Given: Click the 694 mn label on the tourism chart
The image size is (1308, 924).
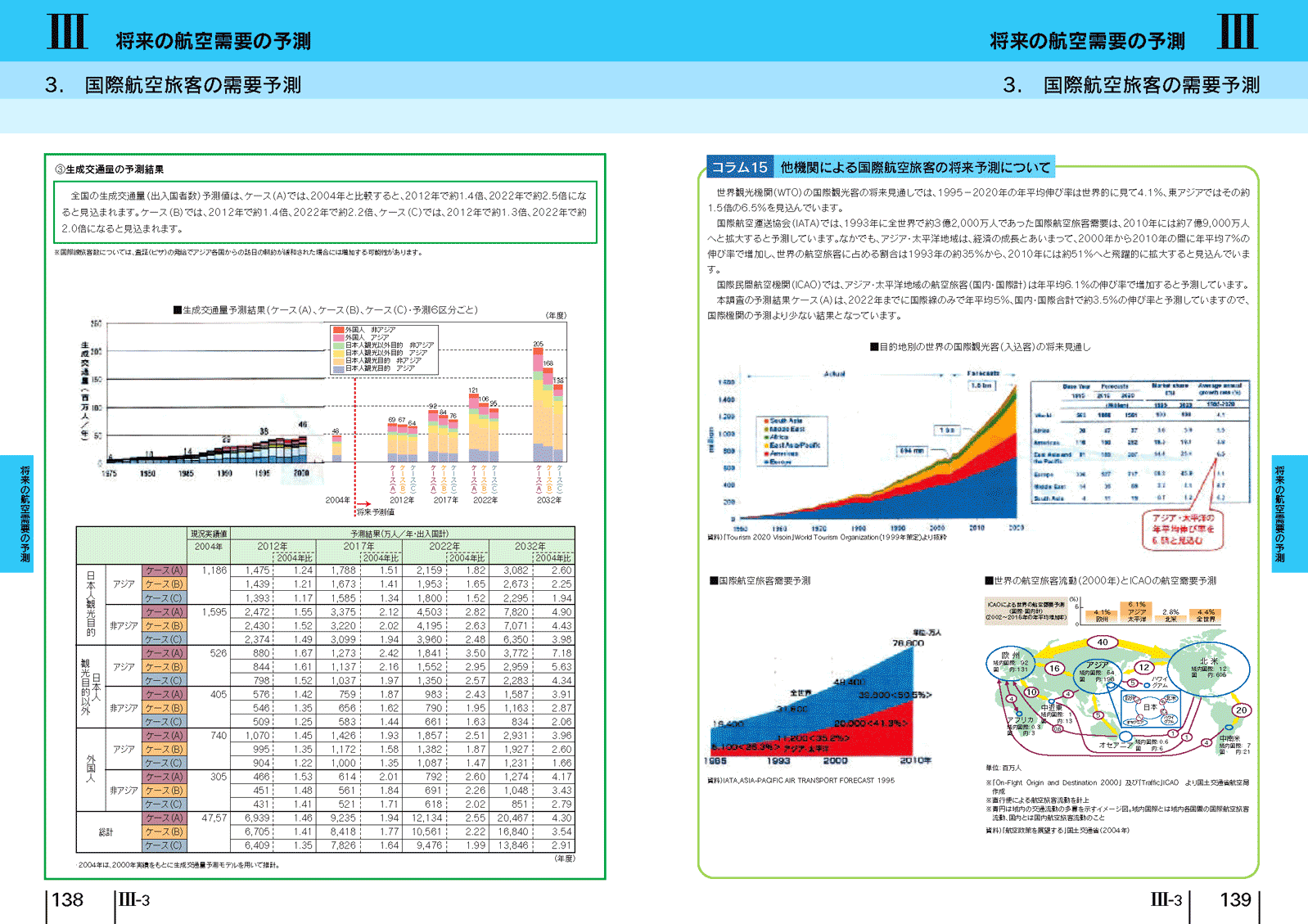Looking at the screenshot, I should pos(911,451).
